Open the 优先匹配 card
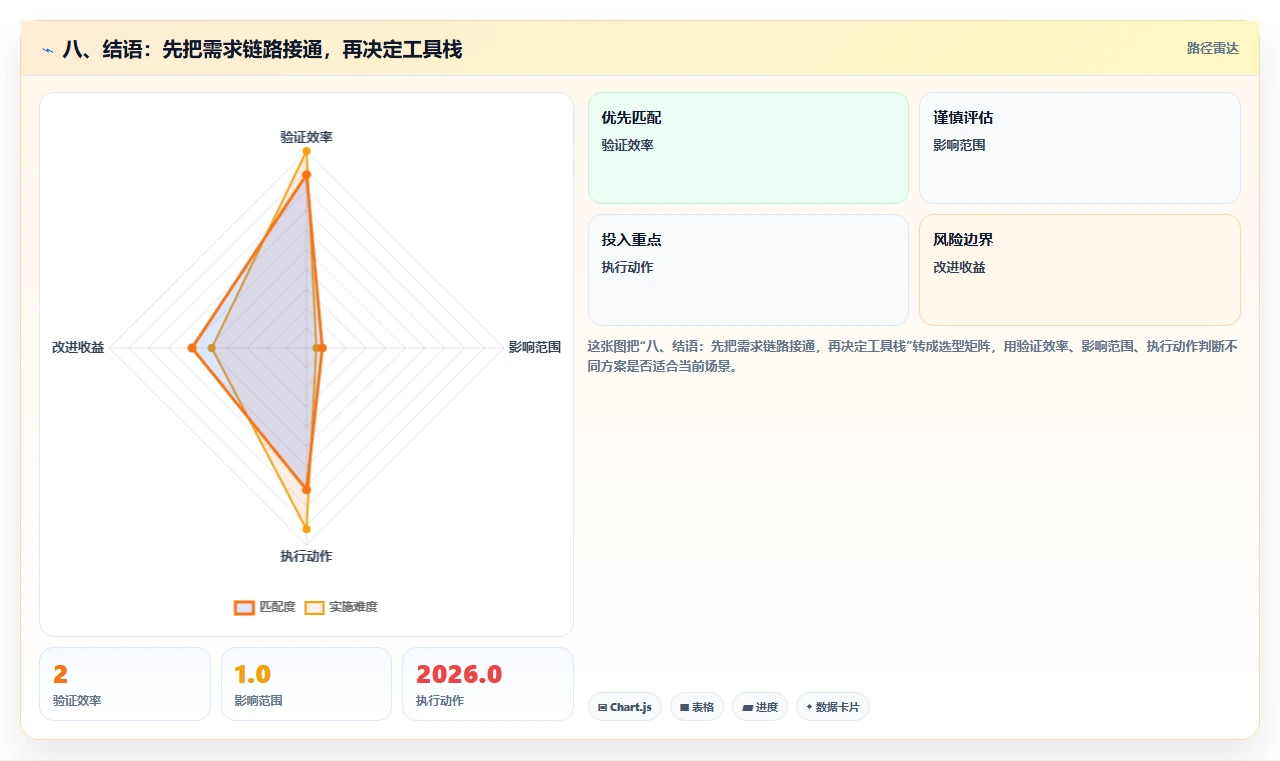Image resolution: width=1280 pixels, height=761 pixels. (748, 148)
